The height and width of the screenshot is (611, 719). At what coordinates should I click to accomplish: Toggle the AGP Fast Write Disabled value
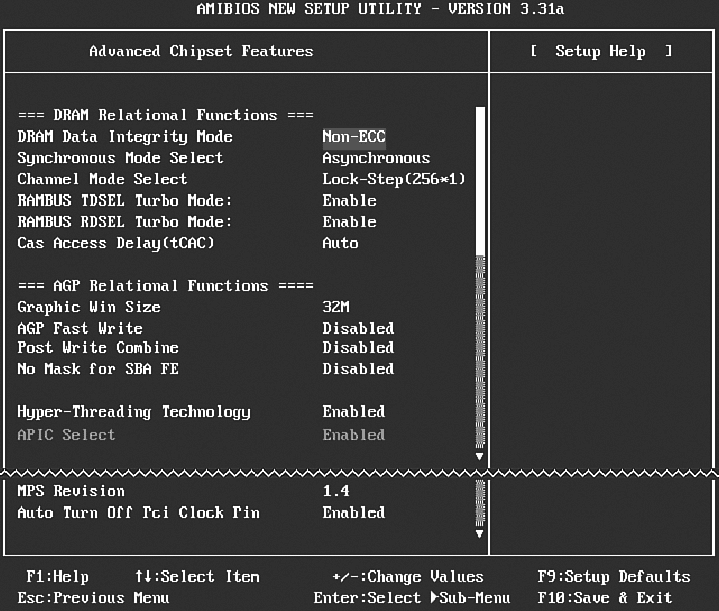click(x=358, y=328)
